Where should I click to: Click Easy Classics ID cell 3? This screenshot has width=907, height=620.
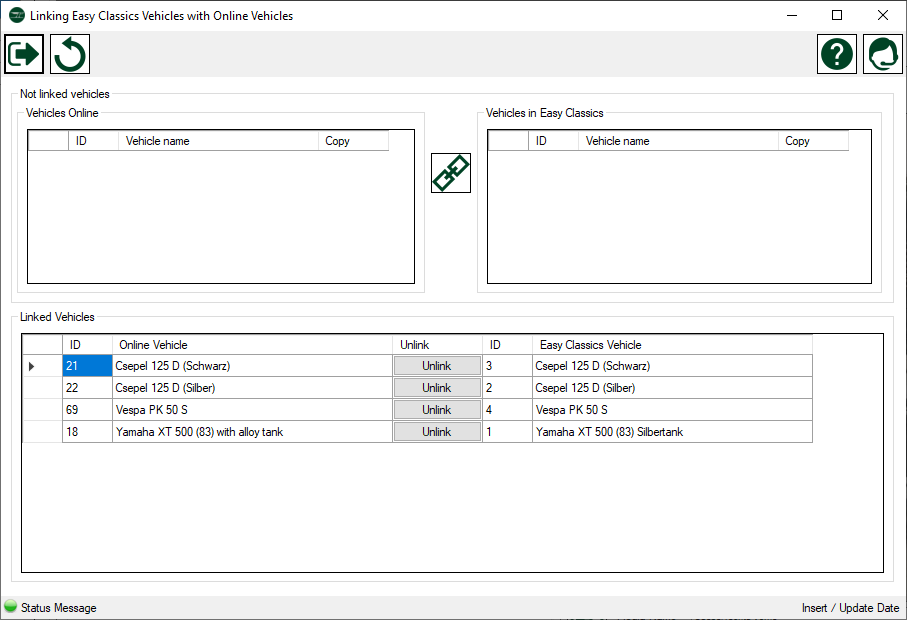point(507,366)
